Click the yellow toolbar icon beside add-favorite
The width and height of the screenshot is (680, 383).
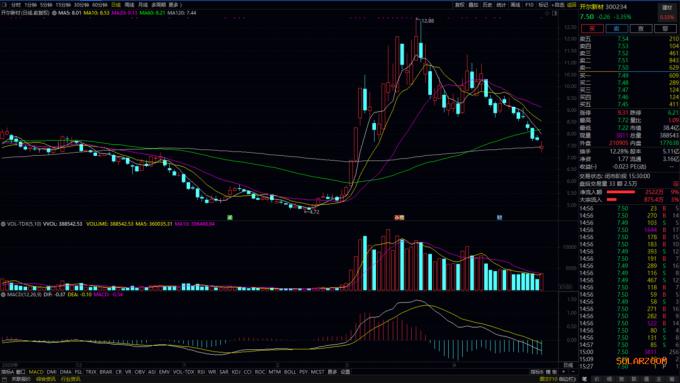click(x=572, y=5)
